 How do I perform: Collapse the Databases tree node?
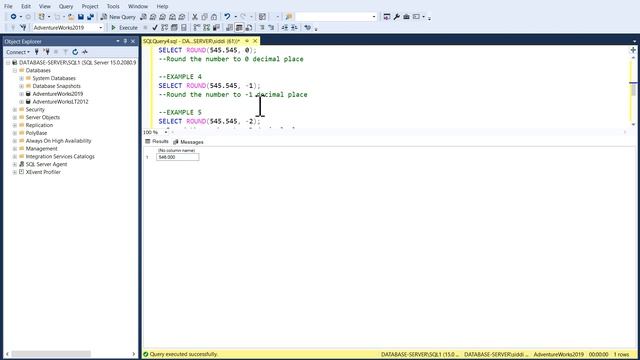point(15,71)
